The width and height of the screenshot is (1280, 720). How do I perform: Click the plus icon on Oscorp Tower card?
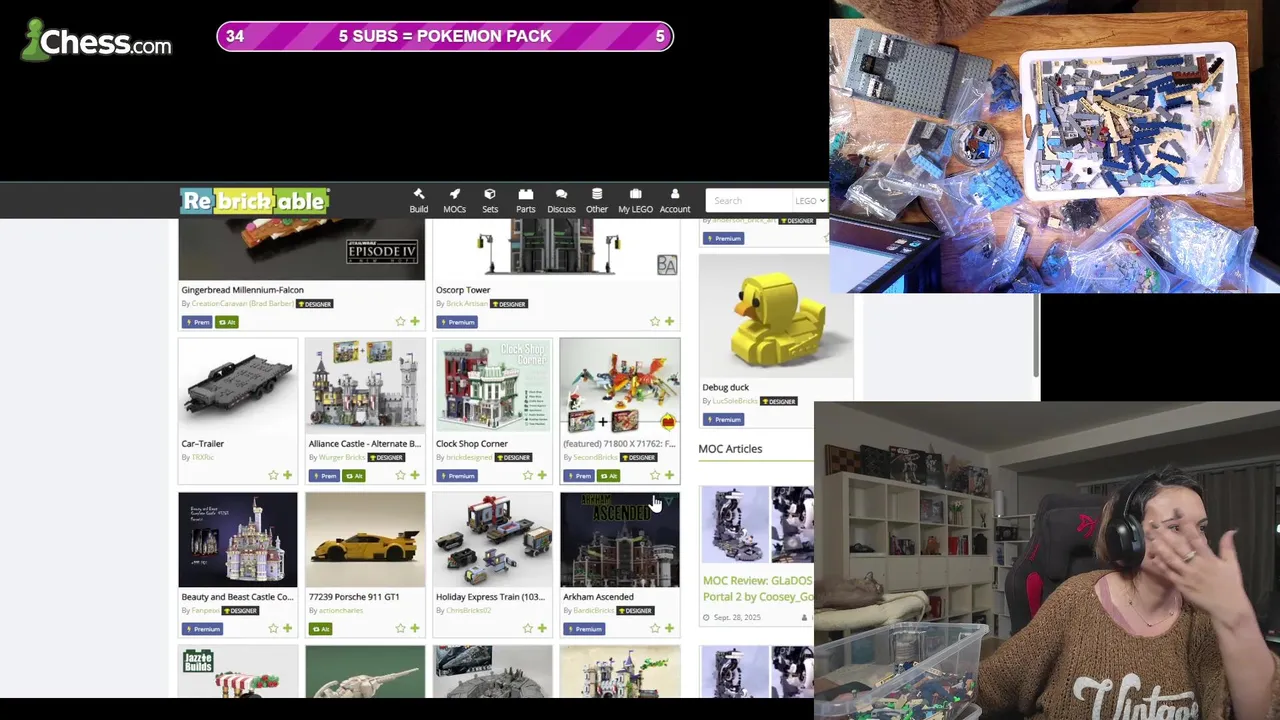click(670, 322)
